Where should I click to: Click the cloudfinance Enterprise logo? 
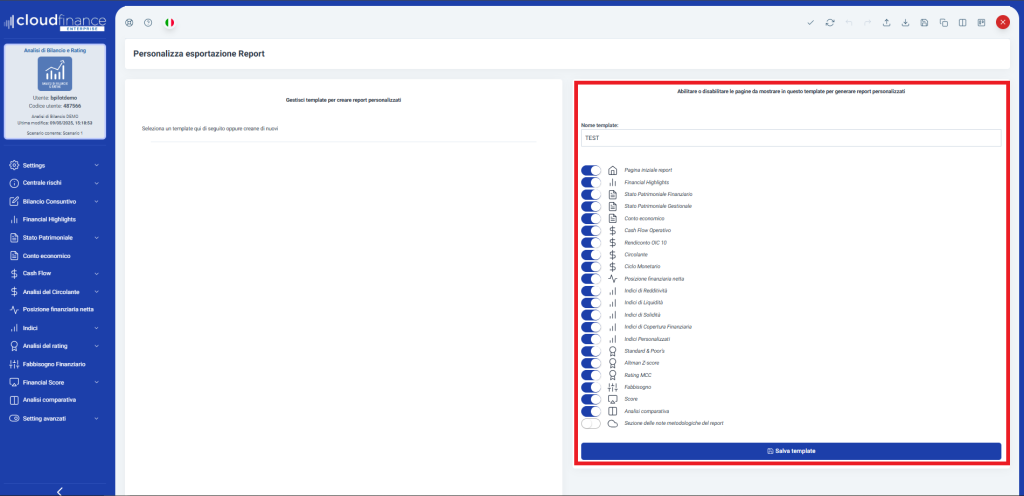tap(55, 22)
